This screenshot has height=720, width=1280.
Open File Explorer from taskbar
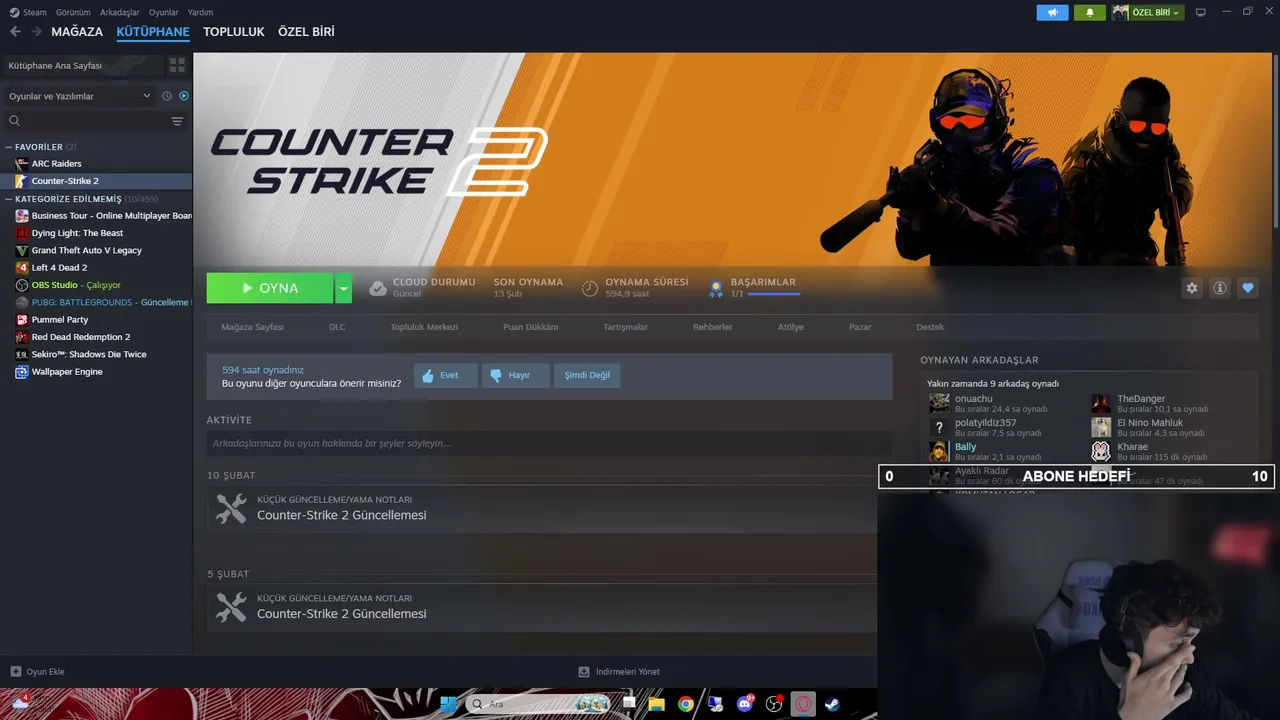656,704
